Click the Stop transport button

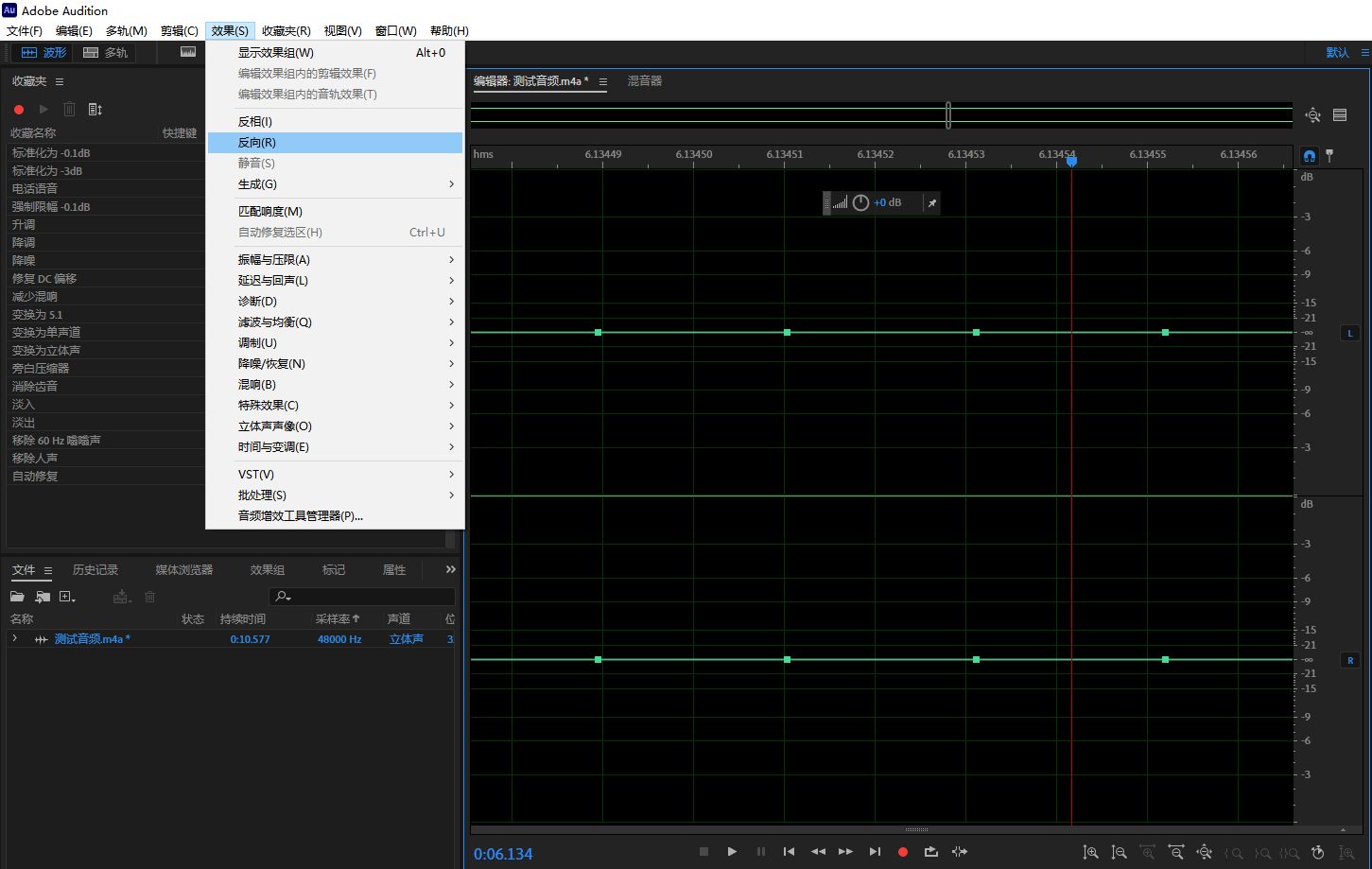(x=703, y=852)
